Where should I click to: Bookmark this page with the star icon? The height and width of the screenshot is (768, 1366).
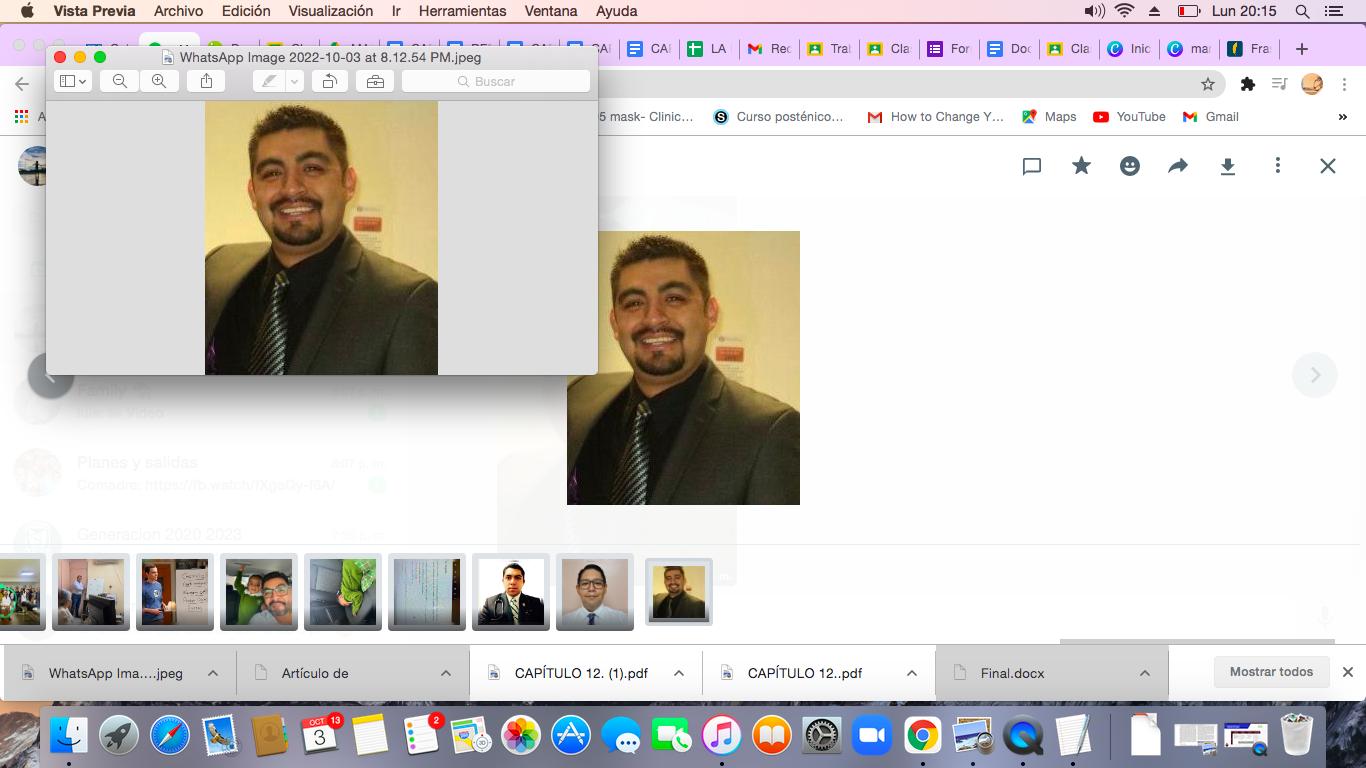[x=1208, y=84]
